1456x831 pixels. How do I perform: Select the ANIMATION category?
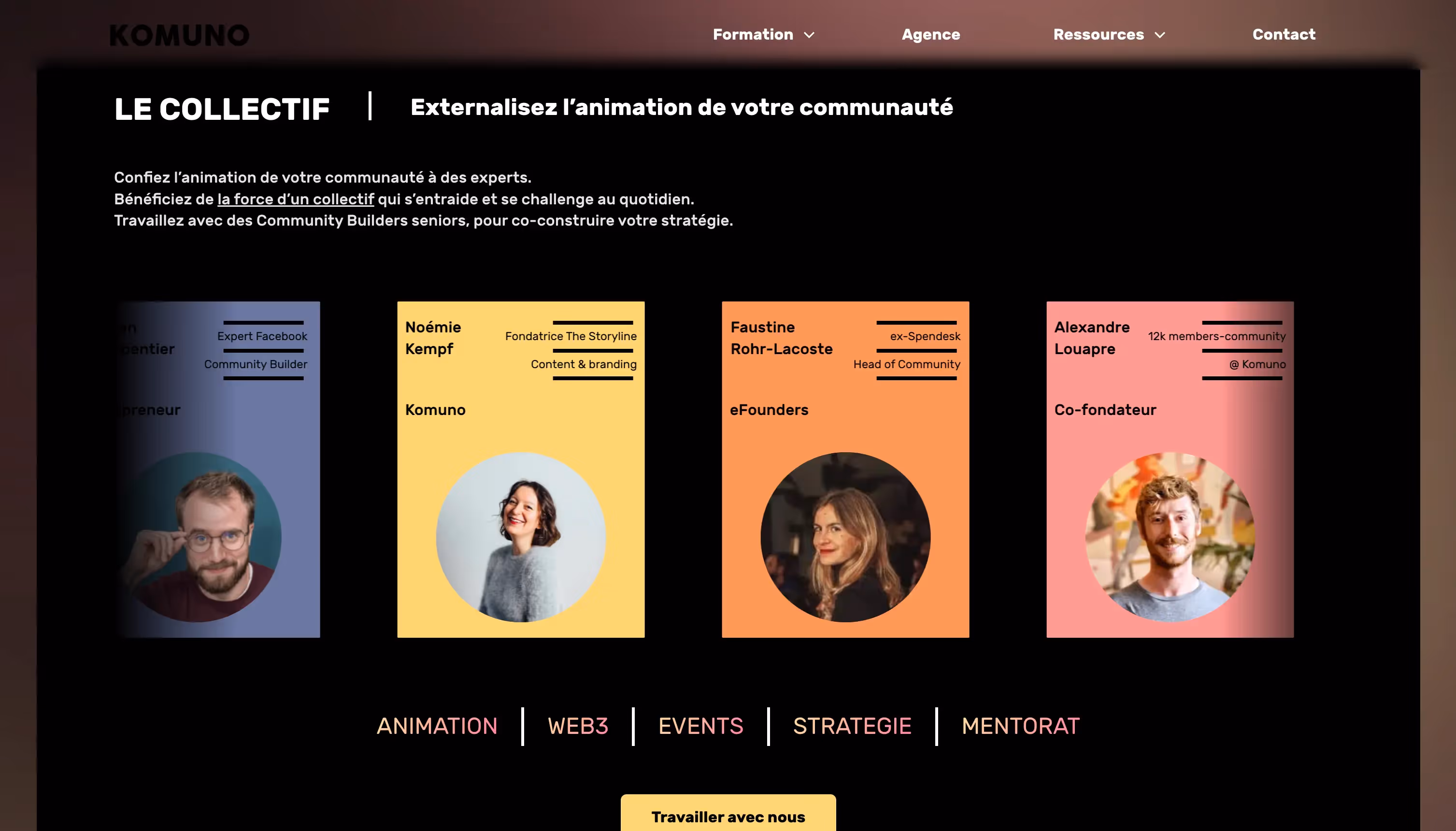tap(437, 726)
